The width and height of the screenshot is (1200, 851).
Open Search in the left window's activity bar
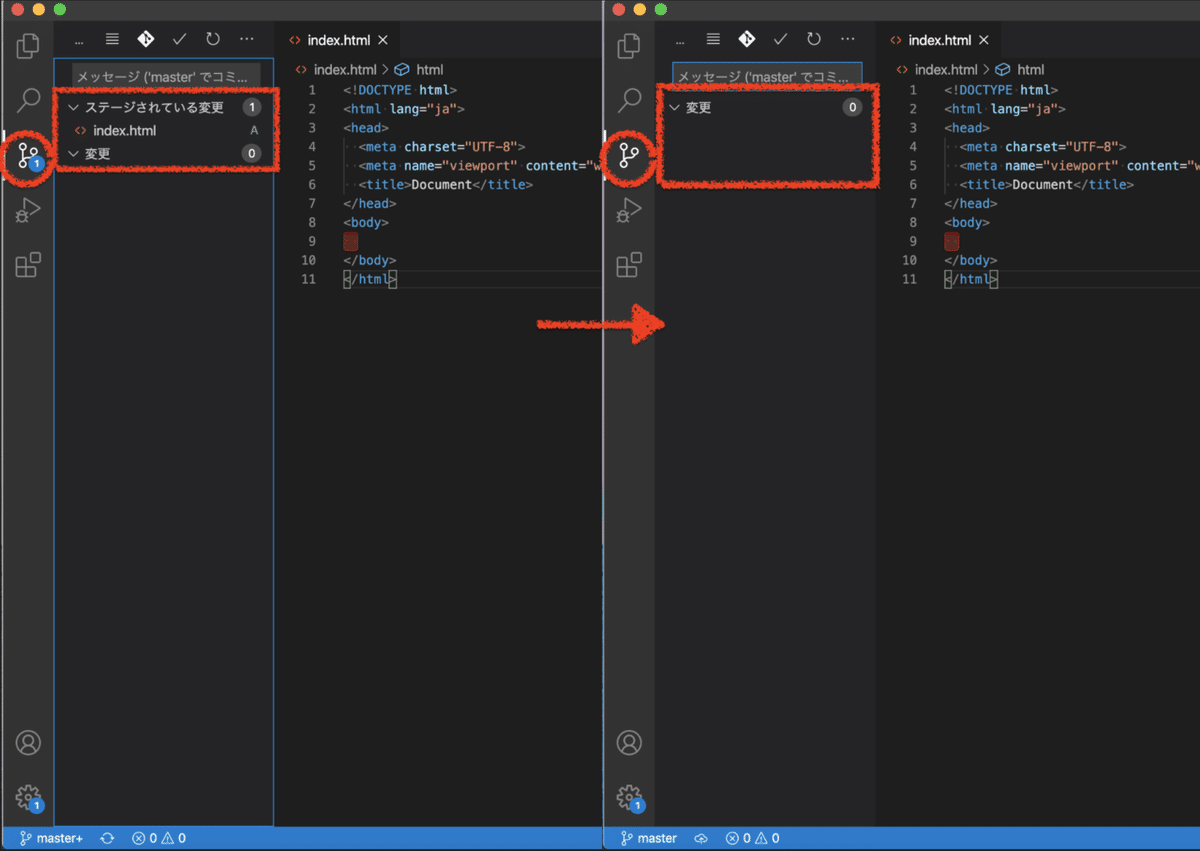point(28,100)
